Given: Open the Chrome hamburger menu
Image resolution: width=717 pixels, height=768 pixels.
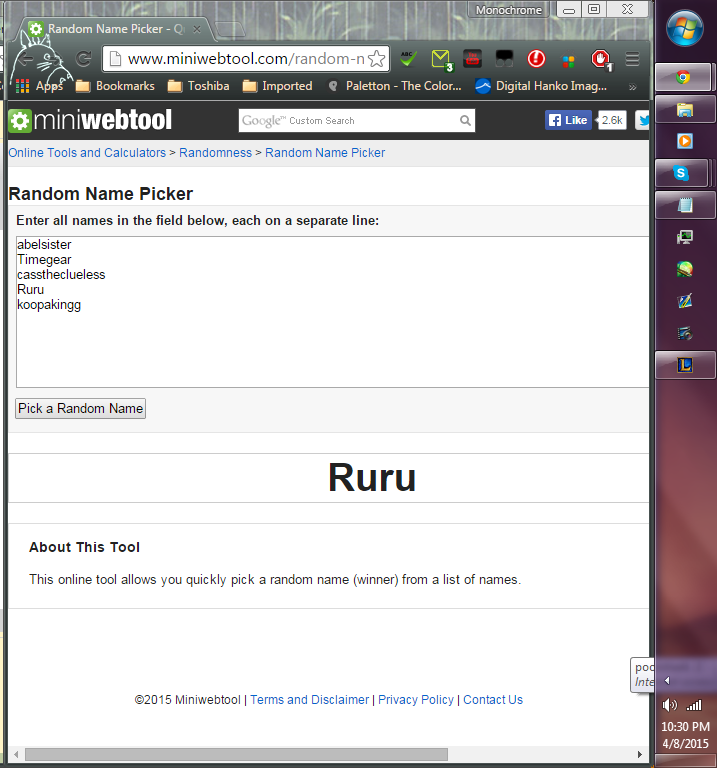Looking at the screenshot, I should (632, 59).
